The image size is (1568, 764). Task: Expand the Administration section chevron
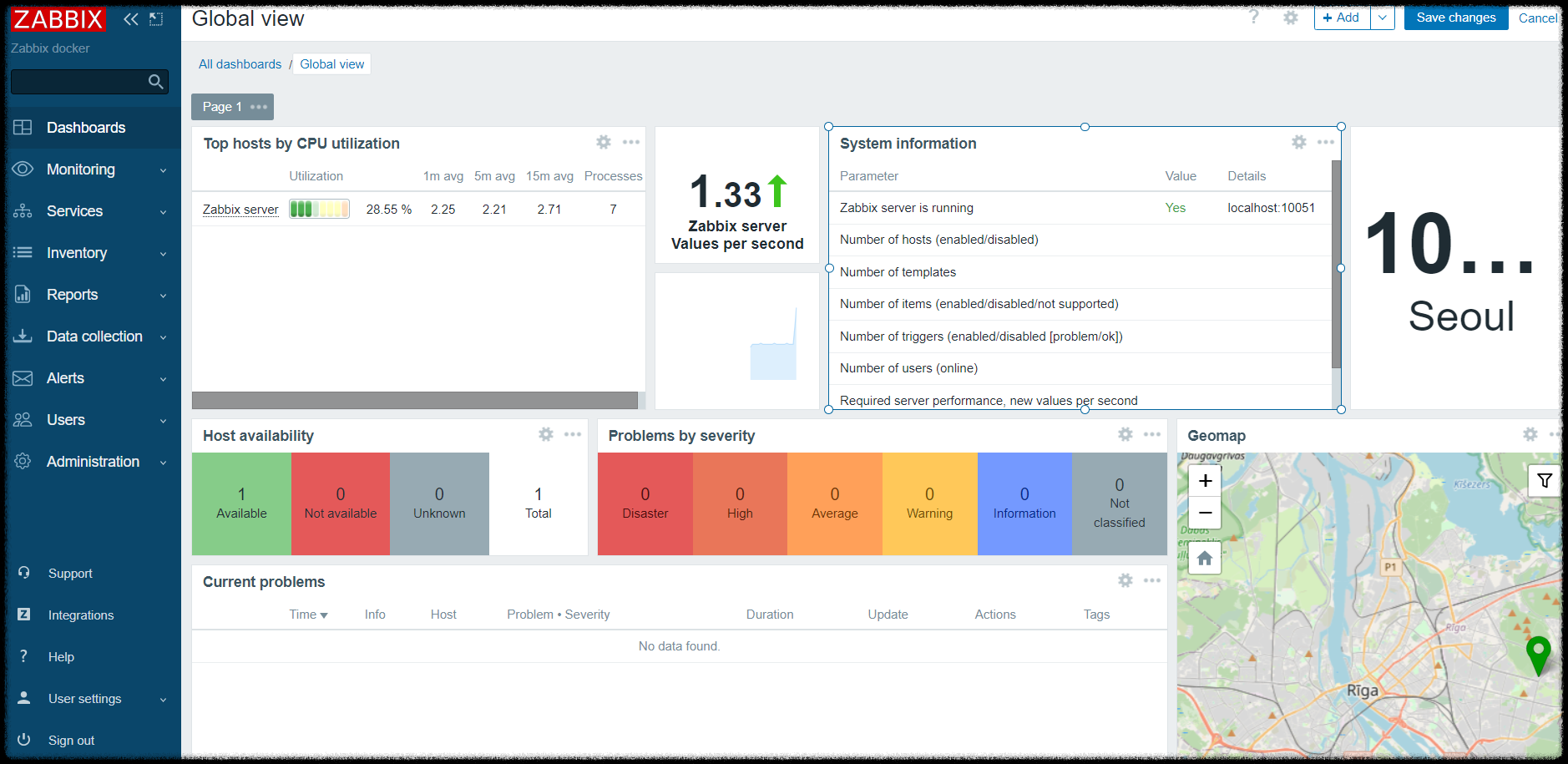[164, 463]
